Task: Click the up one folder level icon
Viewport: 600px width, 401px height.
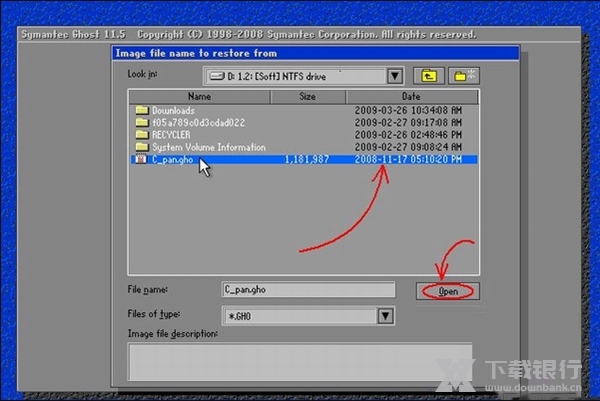Action: (x=430, y=76)
